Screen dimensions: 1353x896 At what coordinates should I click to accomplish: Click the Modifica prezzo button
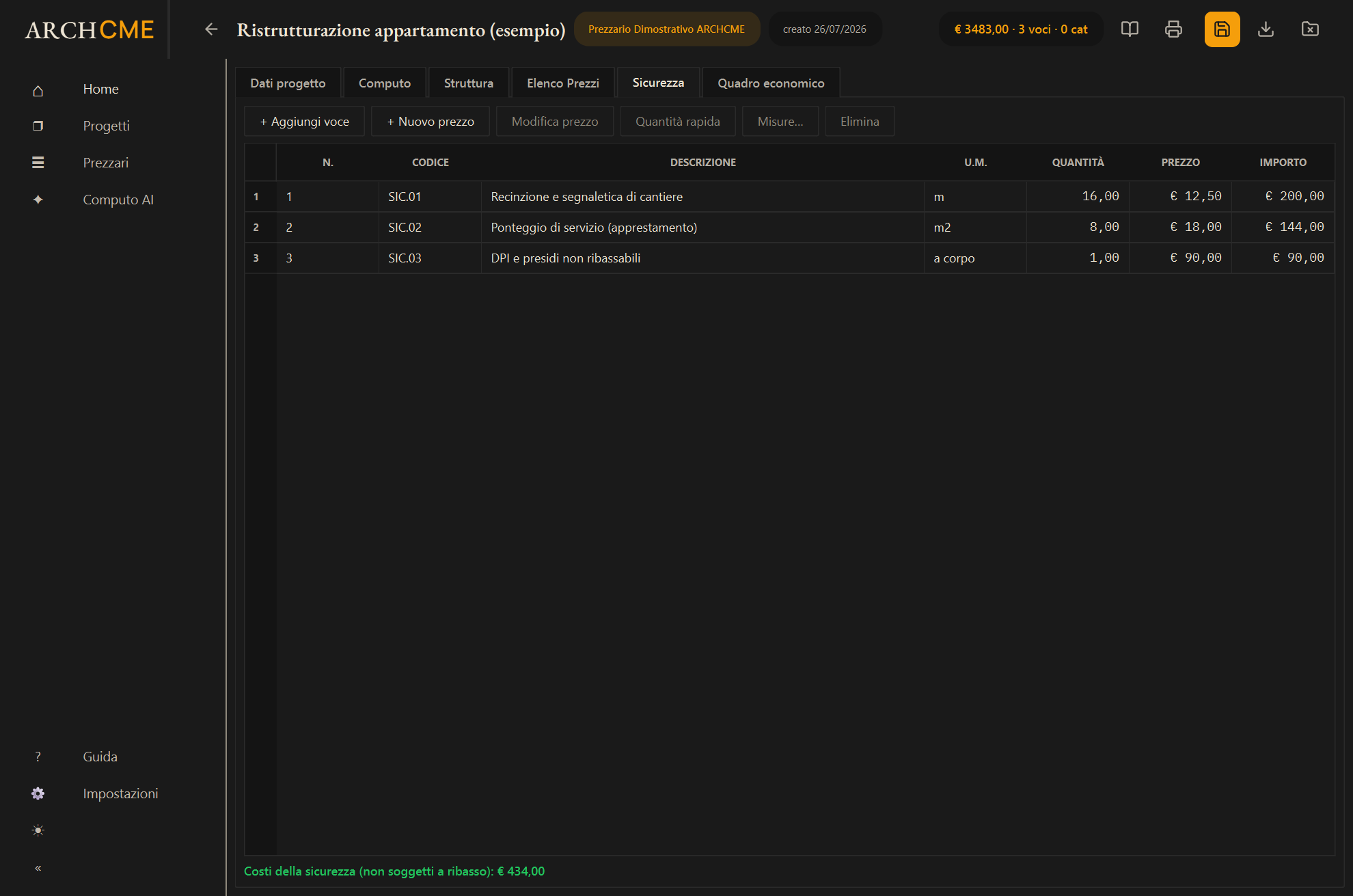pyautogui.click(x=555, y=122)
